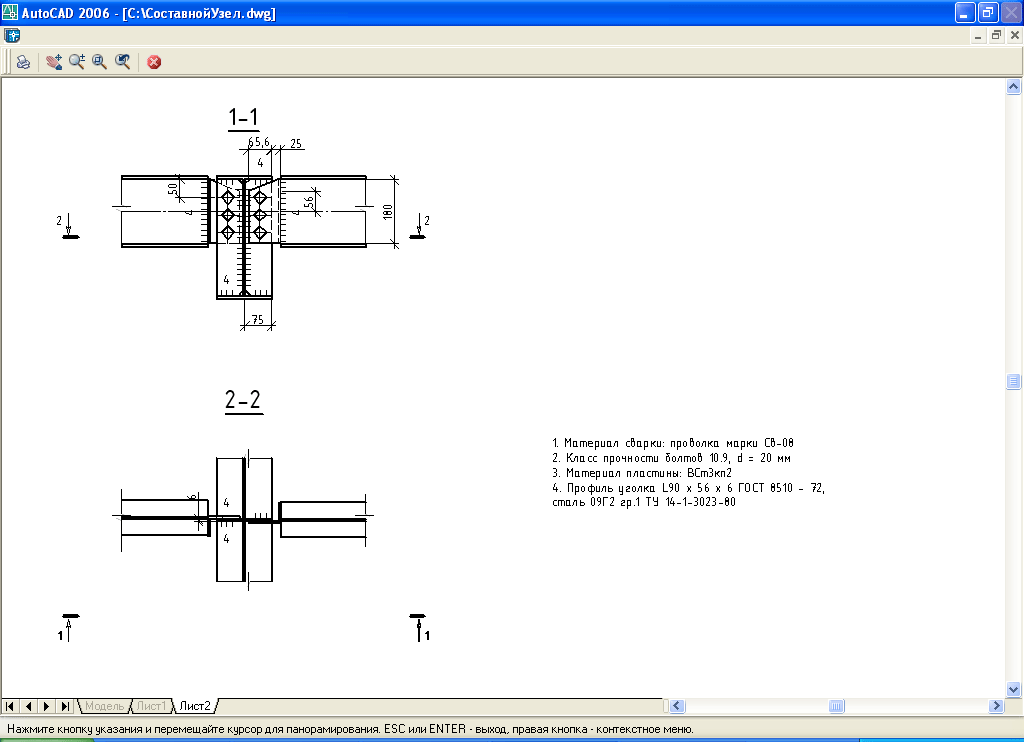The width and height of the screenshot is (1024, 742).
Task: Click the horizontal scrollbar left arrow
Action: [x=677, y=706]
